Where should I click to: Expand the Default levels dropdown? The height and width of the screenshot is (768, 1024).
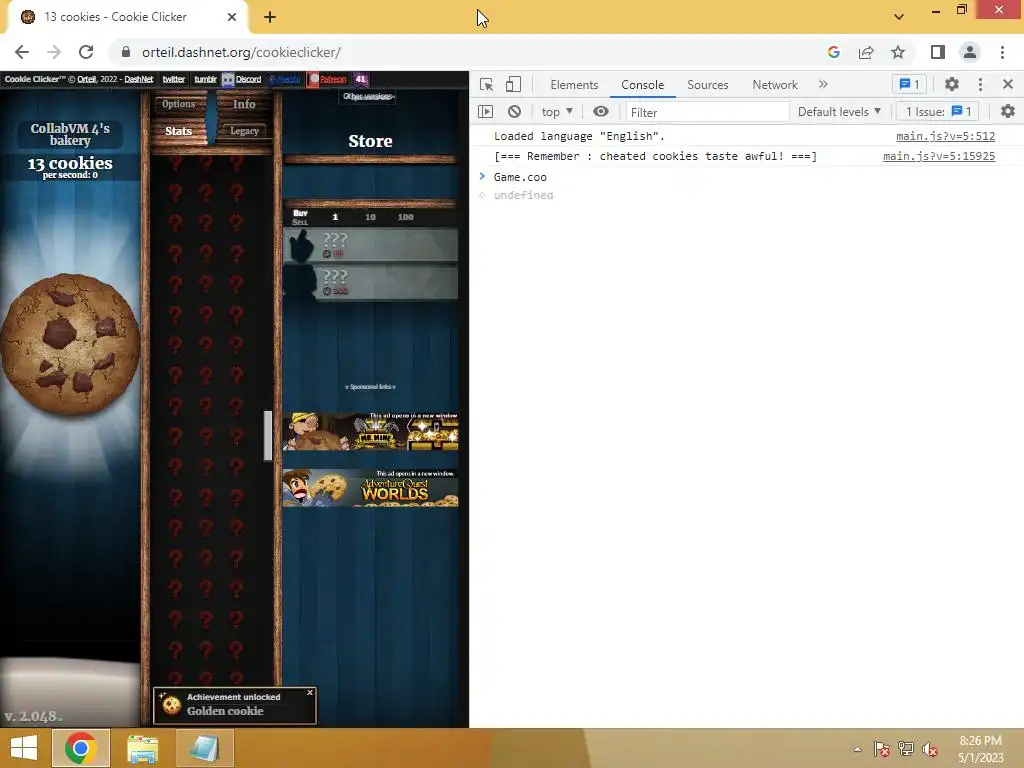click(x=839, y=112)
